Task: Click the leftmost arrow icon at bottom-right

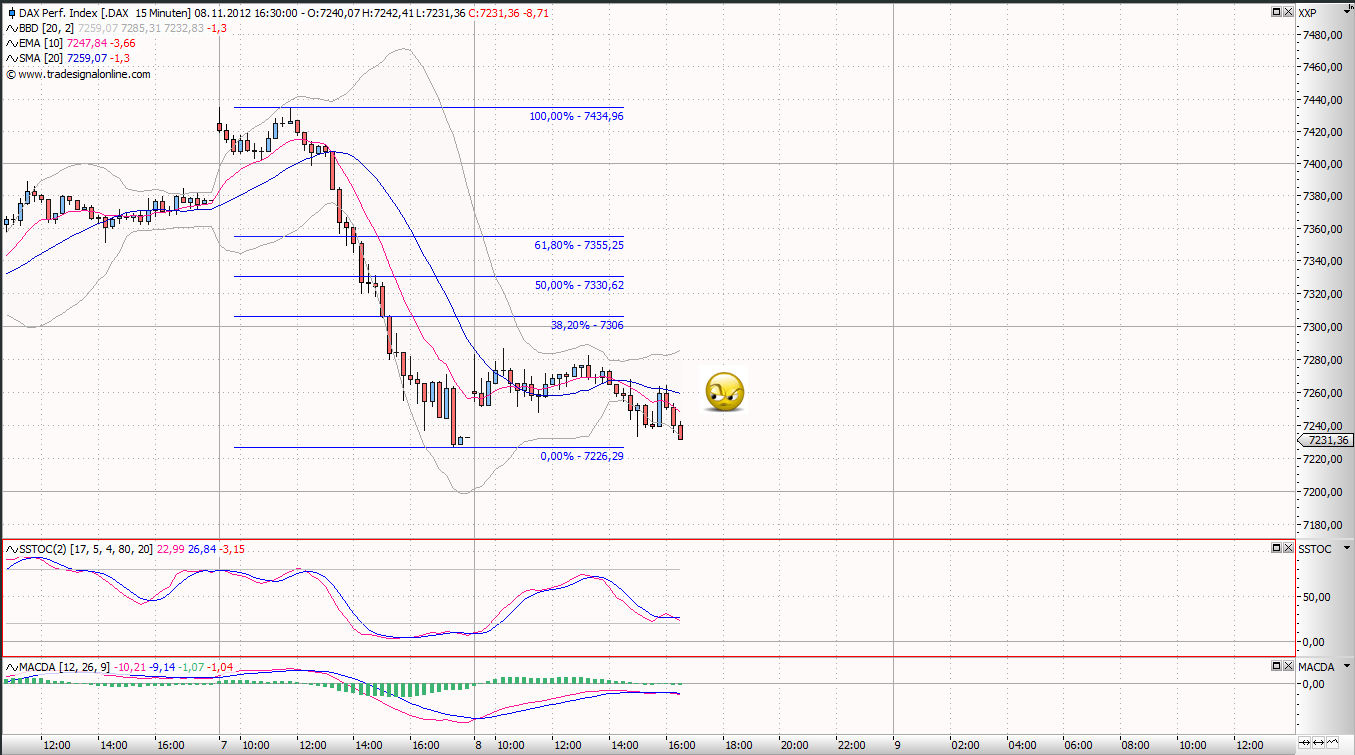Action: pyautogui.click(x=1303, y=741)
